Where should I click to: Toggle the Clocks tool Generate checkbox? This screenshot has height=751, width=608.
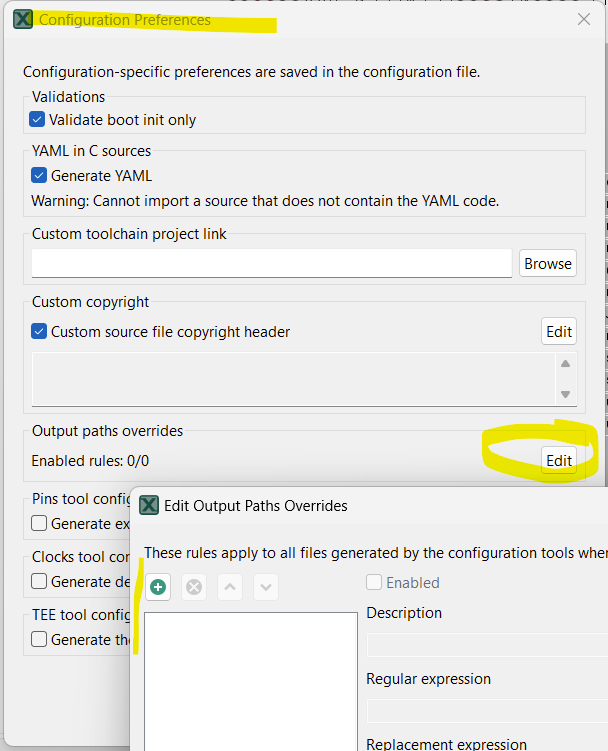coord(39,581)
